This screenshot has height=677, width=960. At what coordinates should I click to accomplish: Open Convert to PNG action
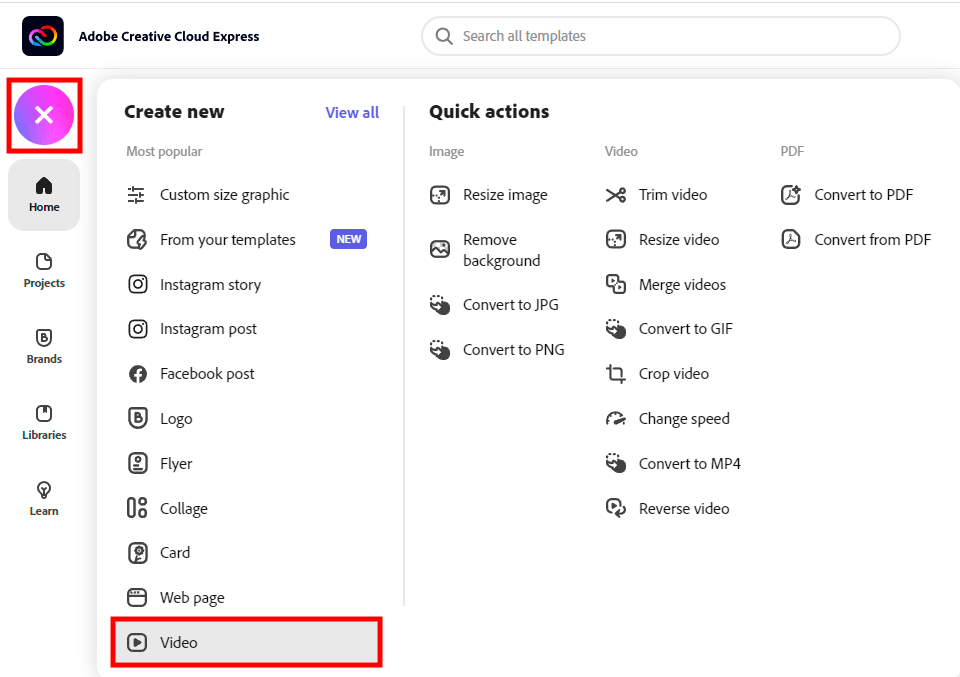pyautogui.click(x=513, y=350)
